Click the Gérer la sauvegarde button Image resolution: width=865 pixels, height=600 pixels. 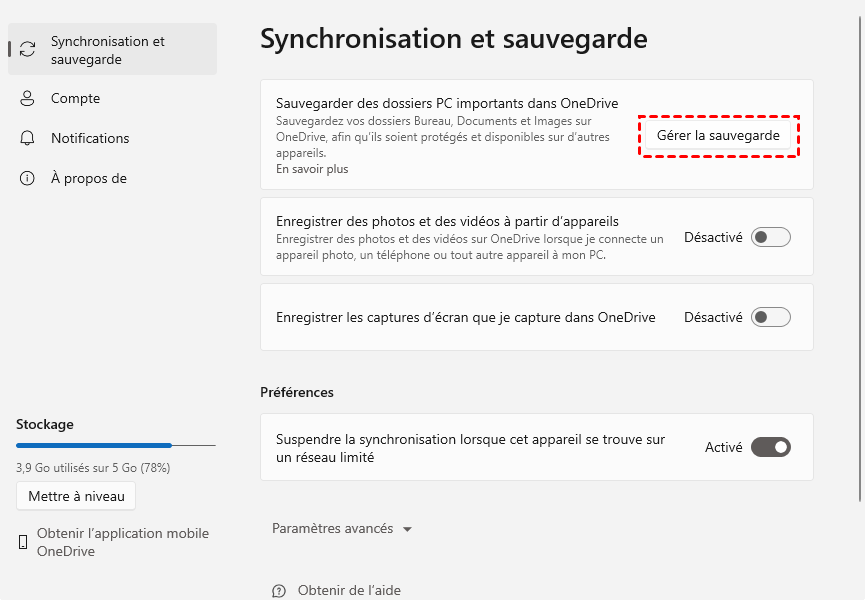(718, 134)
